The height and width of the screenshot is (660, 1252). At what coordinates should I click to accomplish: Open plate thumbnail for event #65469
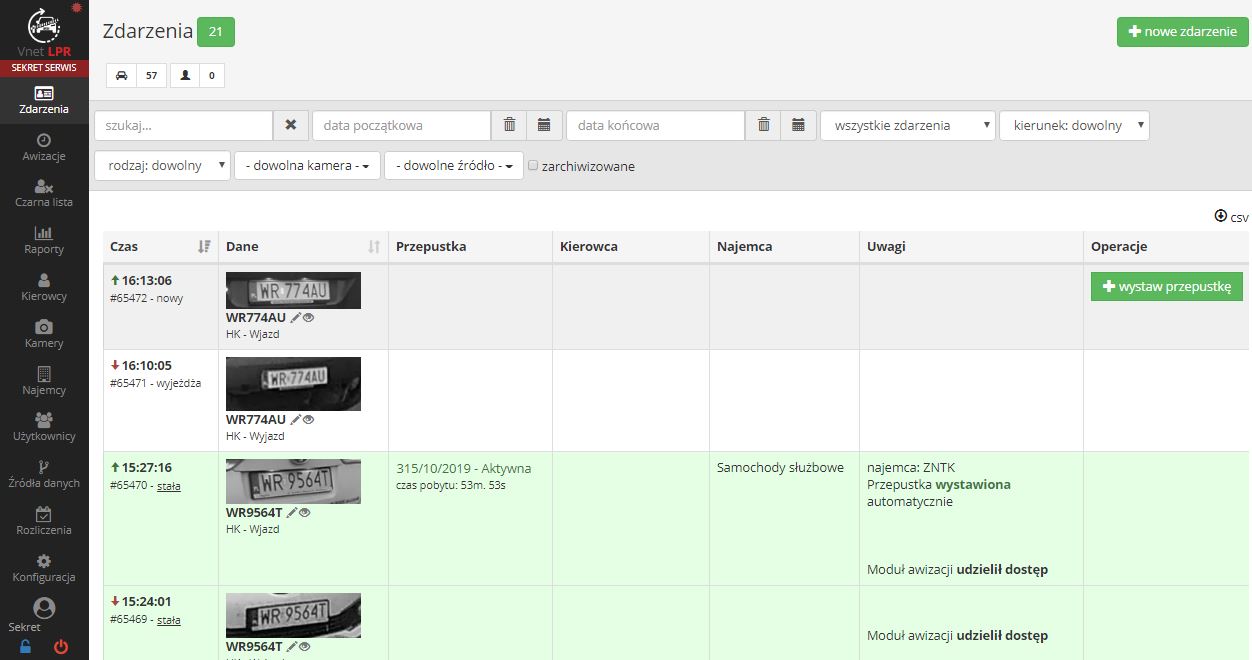pos(293,615)
